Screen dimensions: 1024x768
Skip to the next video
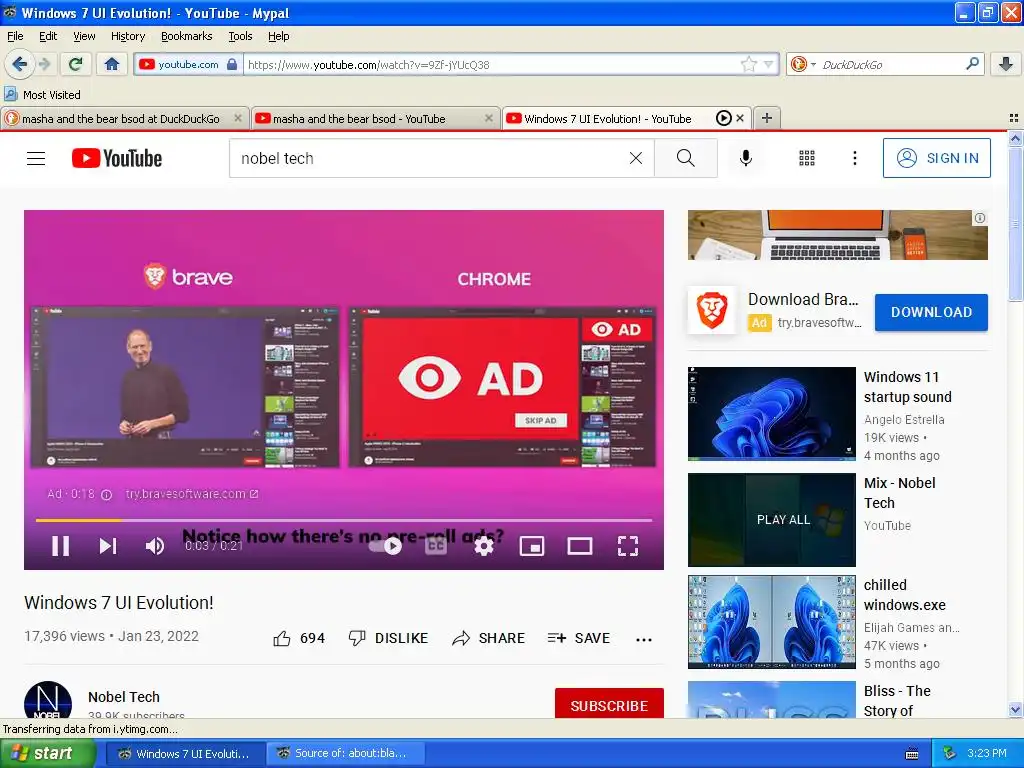[108, 546]
